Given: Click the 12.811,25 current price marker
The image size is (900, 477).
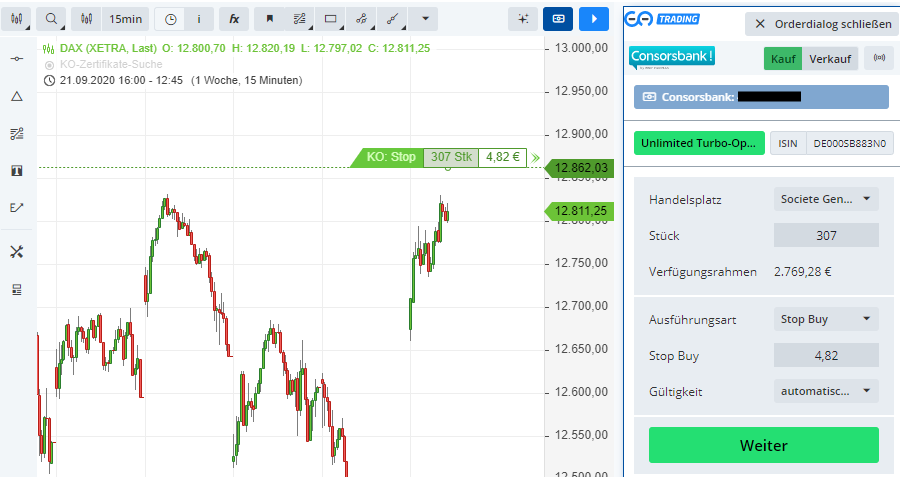Looking at the screenshot, I should (580, 211).
